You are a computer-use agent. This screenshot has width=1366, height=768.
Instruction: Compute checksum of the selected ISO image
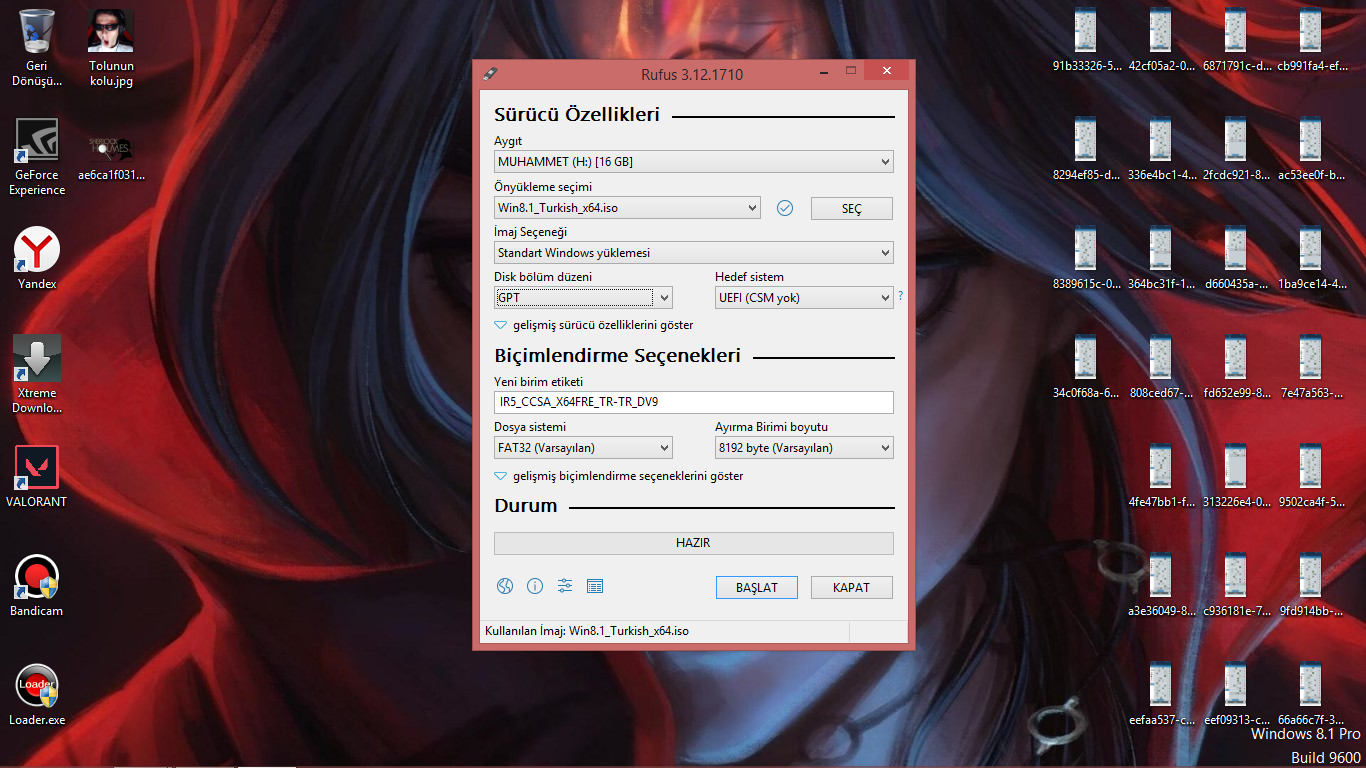(785, 208)
